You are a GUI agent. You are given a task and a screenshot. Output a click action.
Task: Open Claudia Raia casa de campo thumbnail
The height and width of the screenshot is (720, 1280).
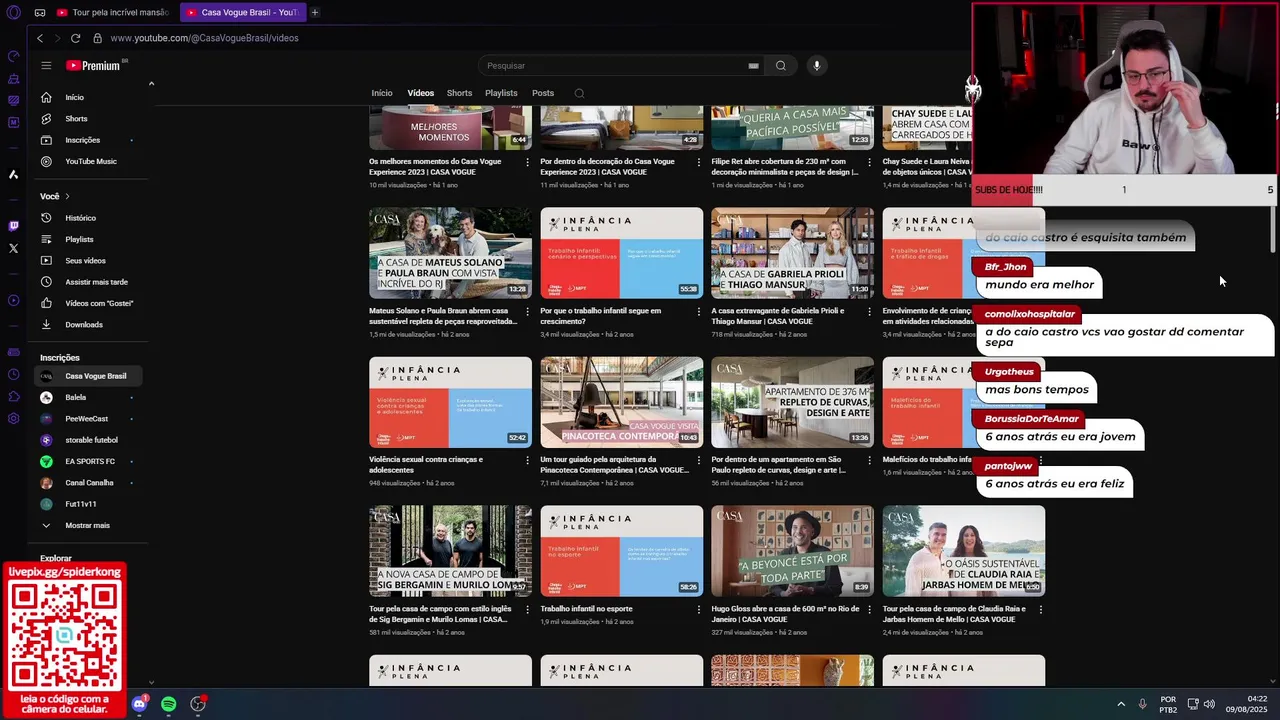[963, 551]
